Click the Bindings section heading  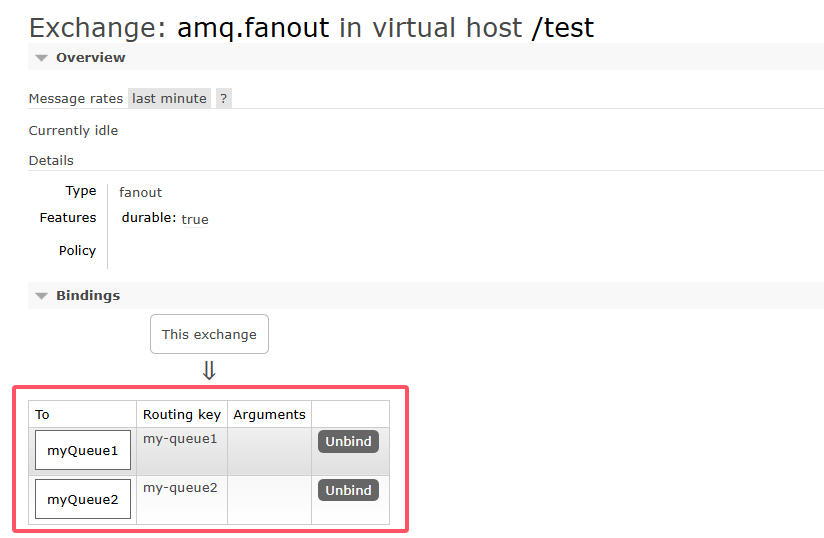(88, 295)
